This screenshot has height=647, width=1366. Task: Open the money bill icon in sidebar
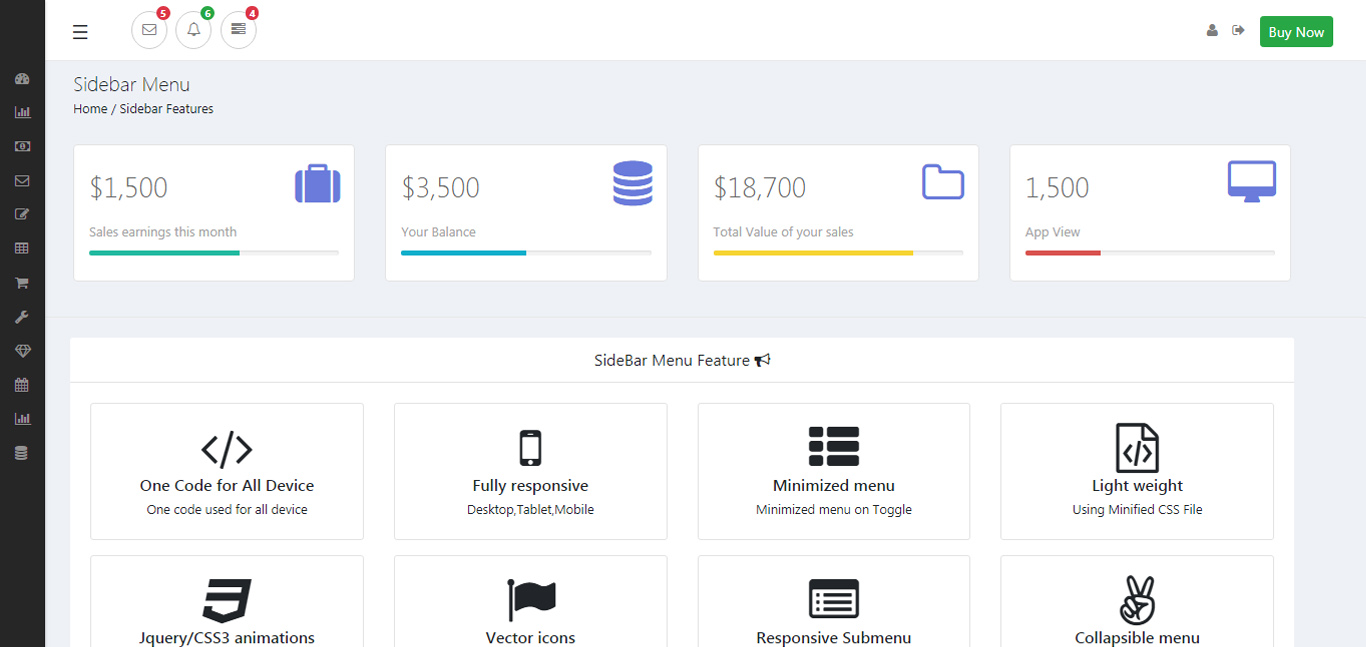pyautogui.click(x=22, y=146)
